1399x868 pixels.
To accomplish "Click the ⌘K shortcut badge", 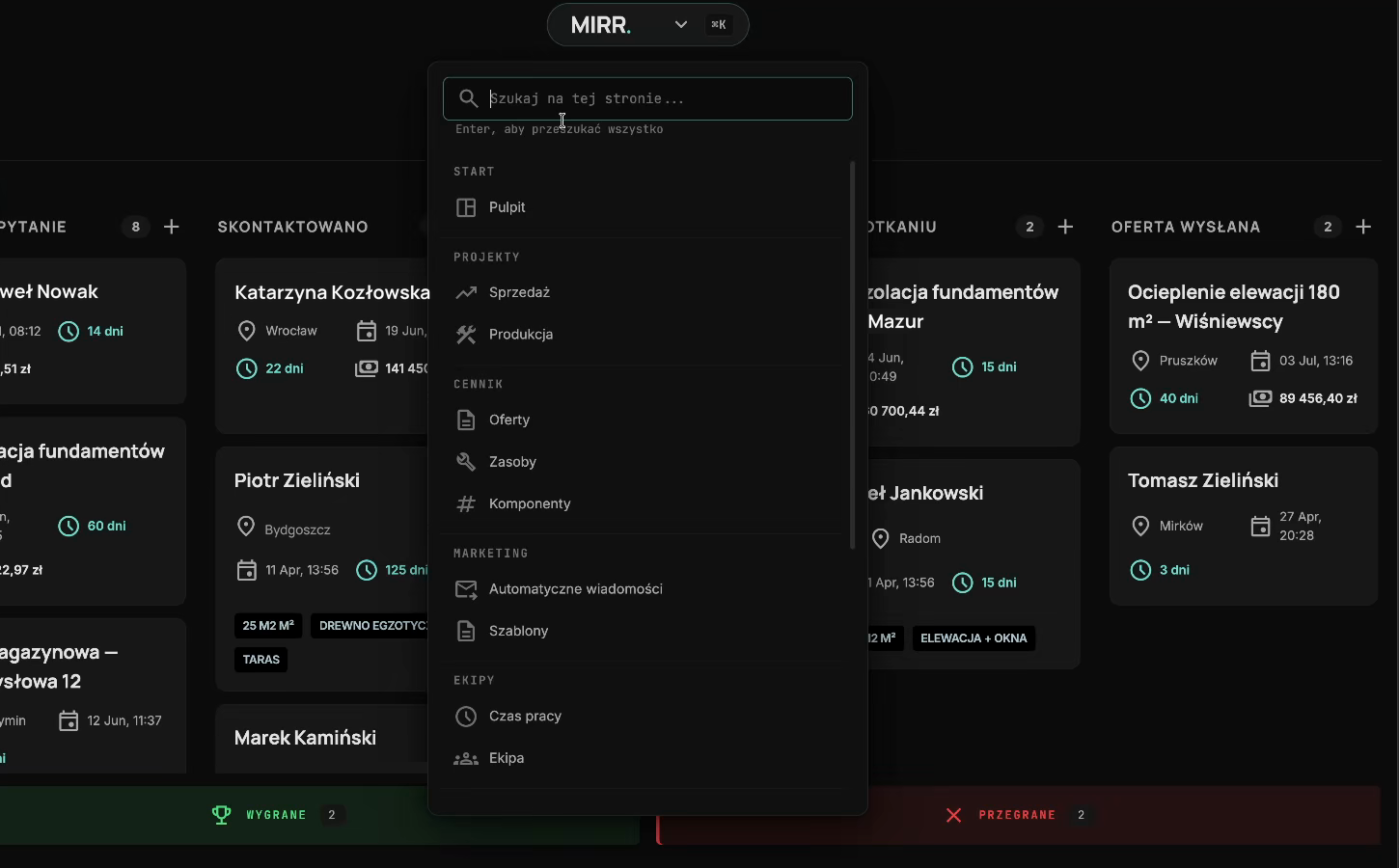I will click(719, 25).
